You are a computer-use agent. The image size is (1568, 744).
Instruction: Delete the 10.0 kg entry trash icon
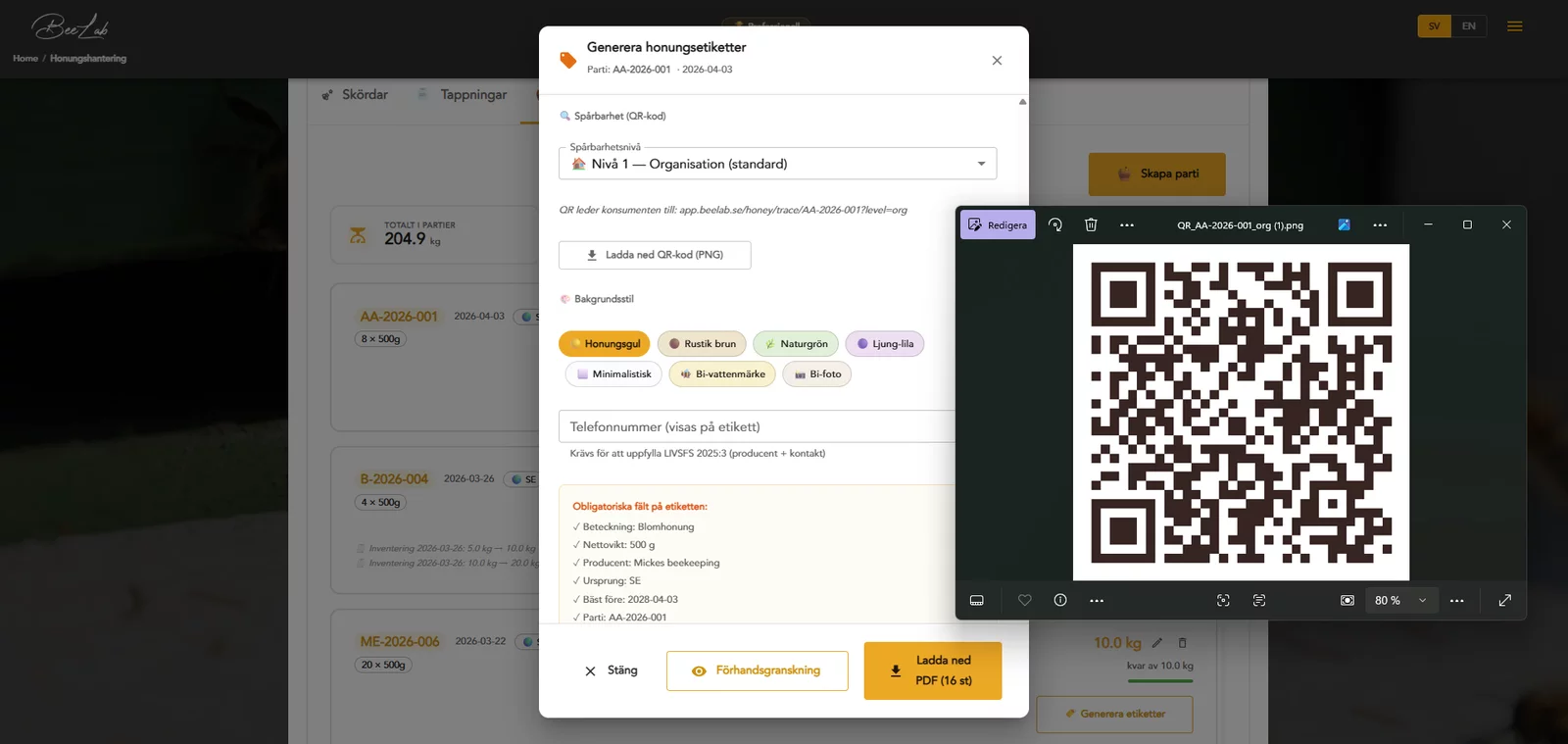1182,643
